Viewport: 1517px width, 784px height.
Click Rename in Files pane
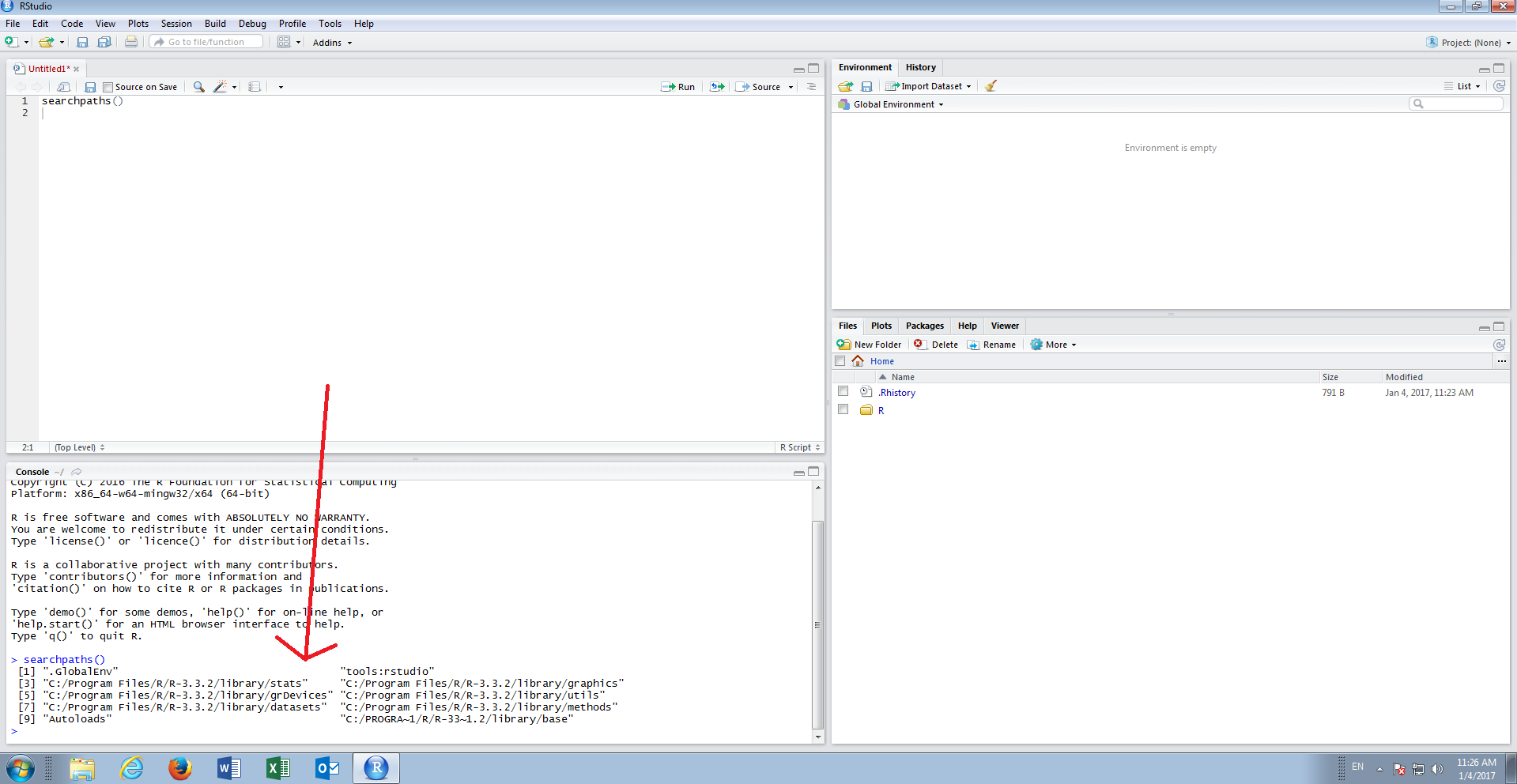(991, 345)
